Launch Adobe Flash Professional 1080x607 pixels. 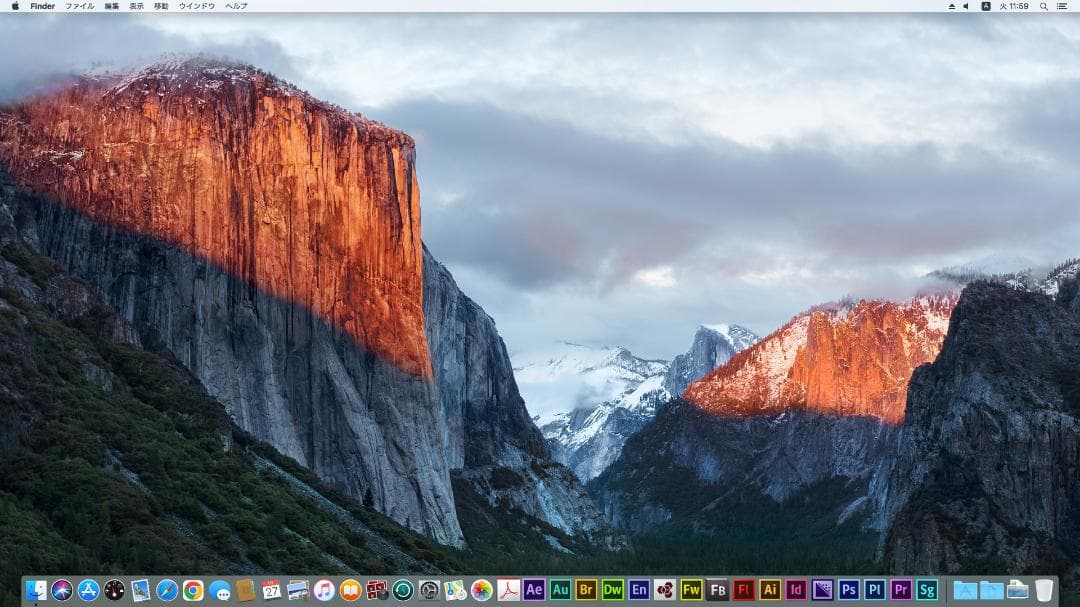click(742, 590)
